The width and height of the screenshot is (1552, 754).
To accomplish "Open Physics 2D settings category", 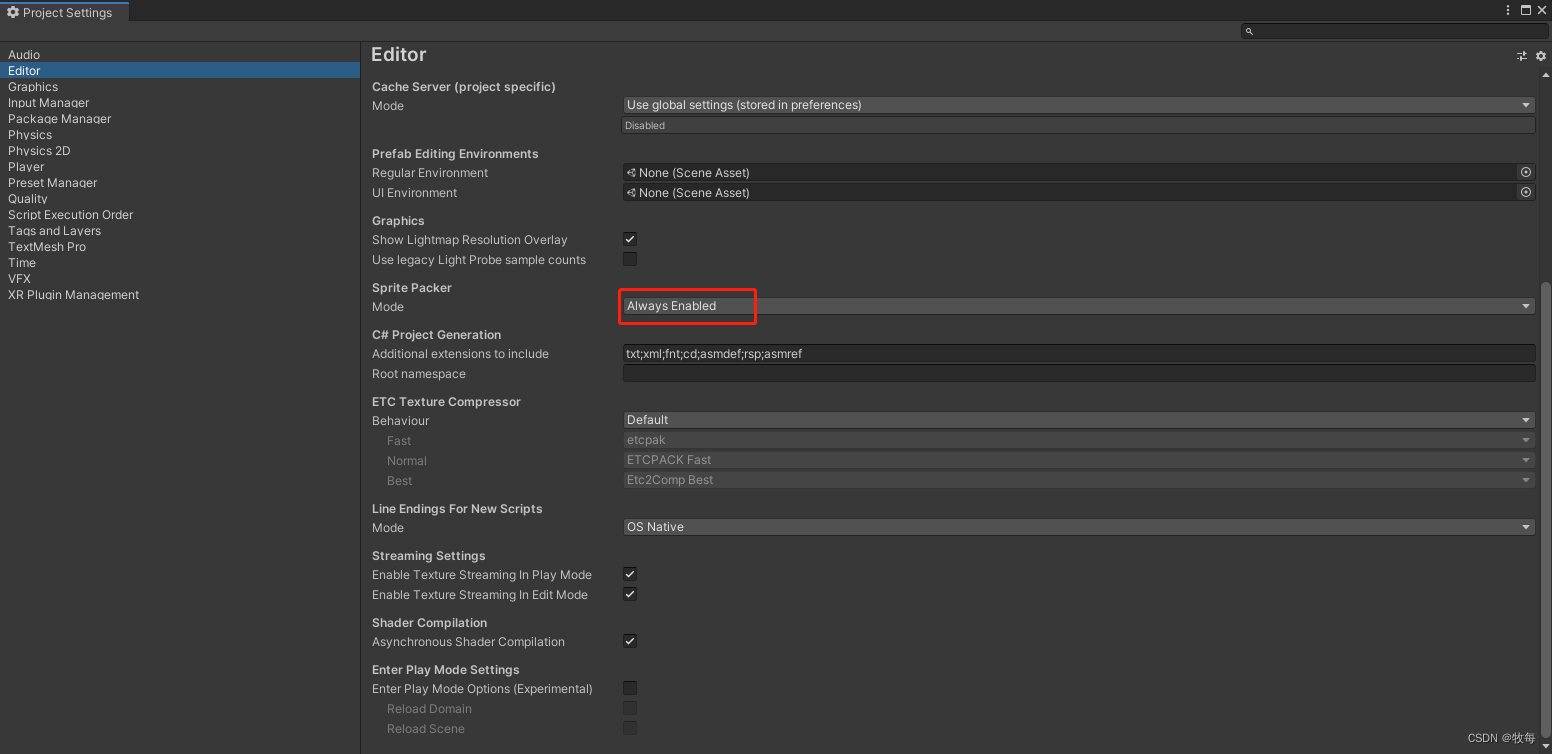I will click(39, 151).
